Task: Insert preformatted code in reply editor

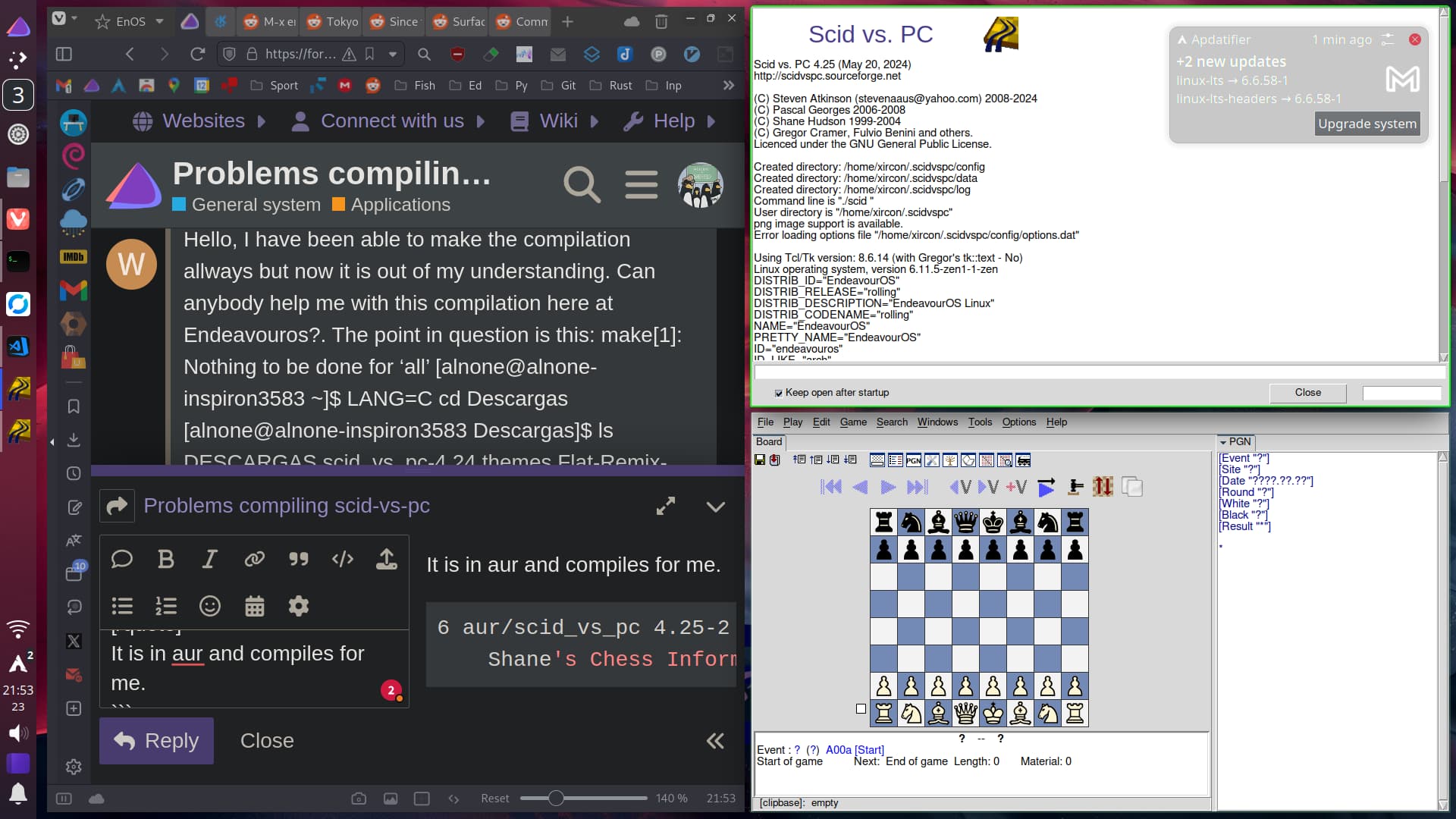Action: click(x=343, y=560)
